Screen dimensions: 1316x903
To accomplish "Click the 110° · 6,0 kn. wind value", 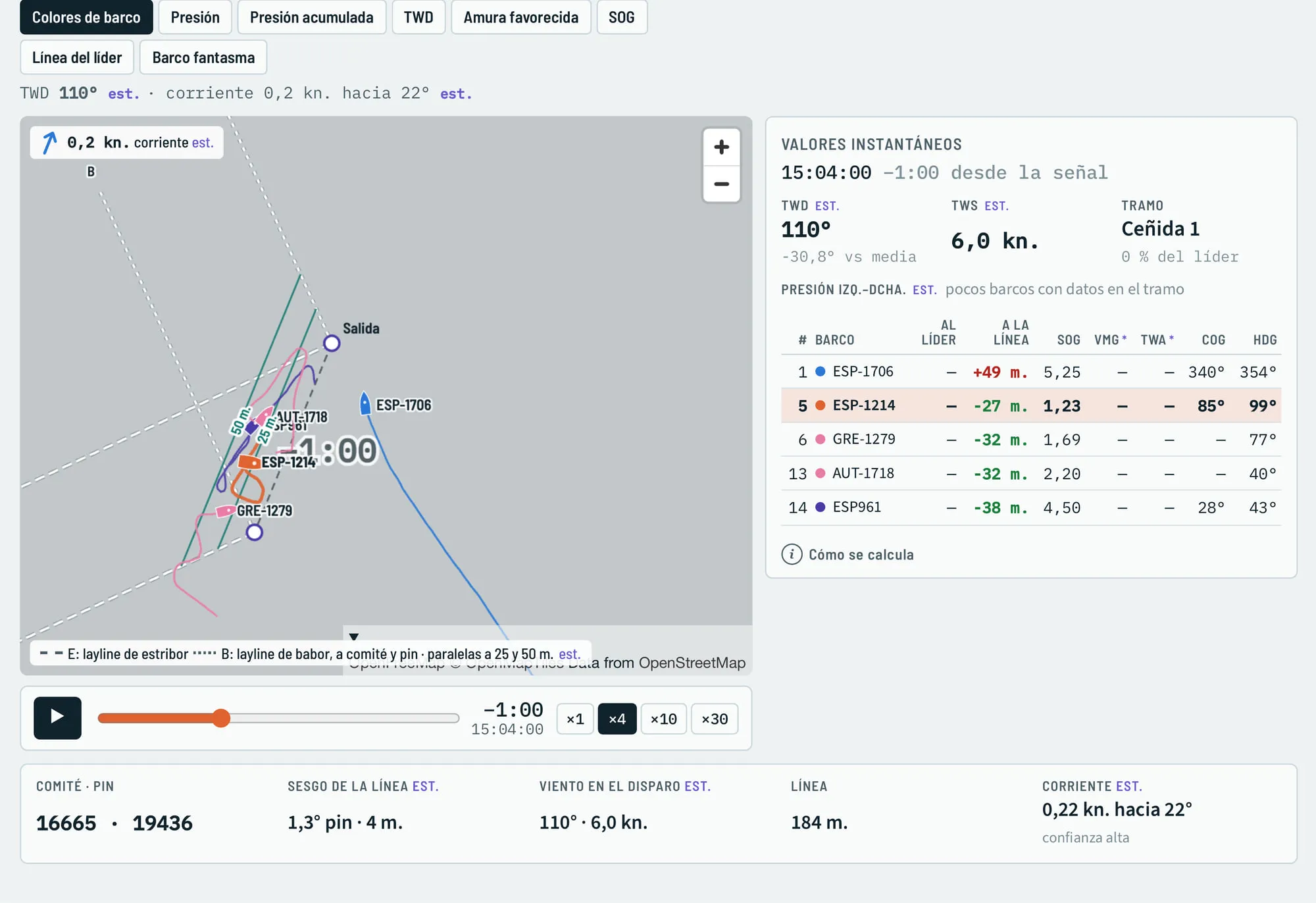I will pos(594,823).
